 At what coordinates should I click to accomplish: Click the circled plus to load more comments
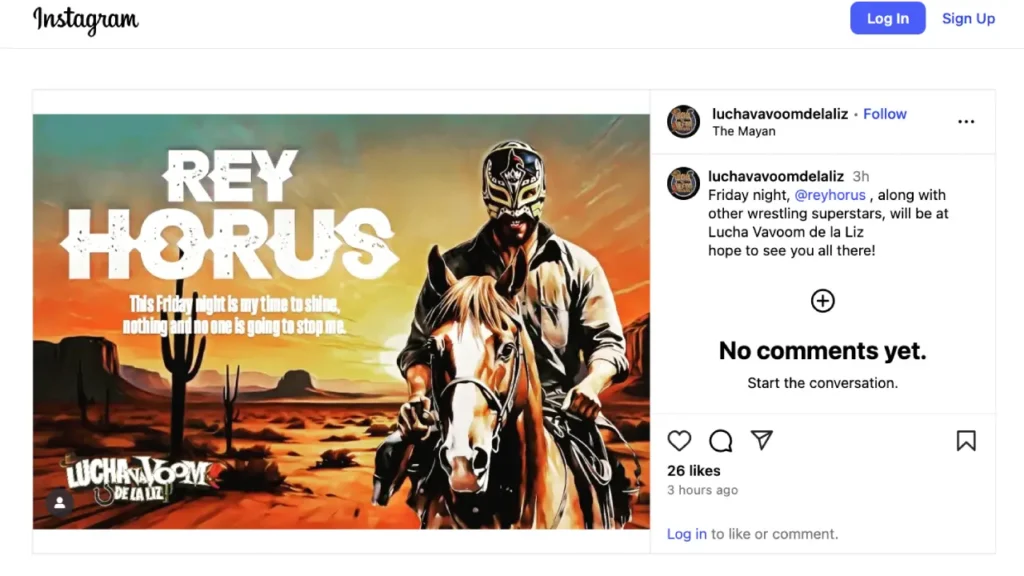pyautogui.click(x=822, y=301)
